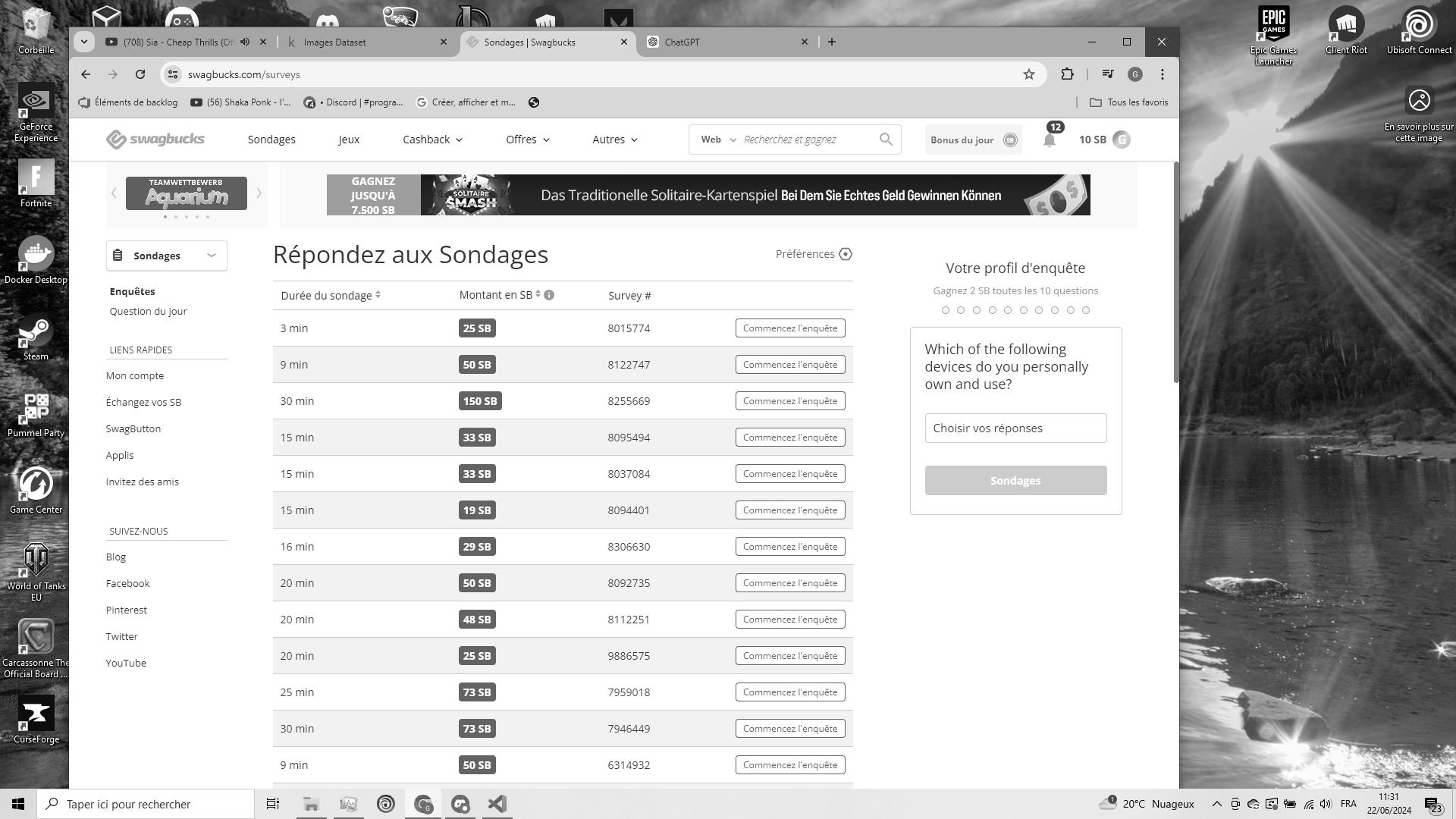The width and height of the screenshot is (1456, 819).
Task: Open the Chrome tab search dropdown arrow
Action: click(x=84, y=42)
